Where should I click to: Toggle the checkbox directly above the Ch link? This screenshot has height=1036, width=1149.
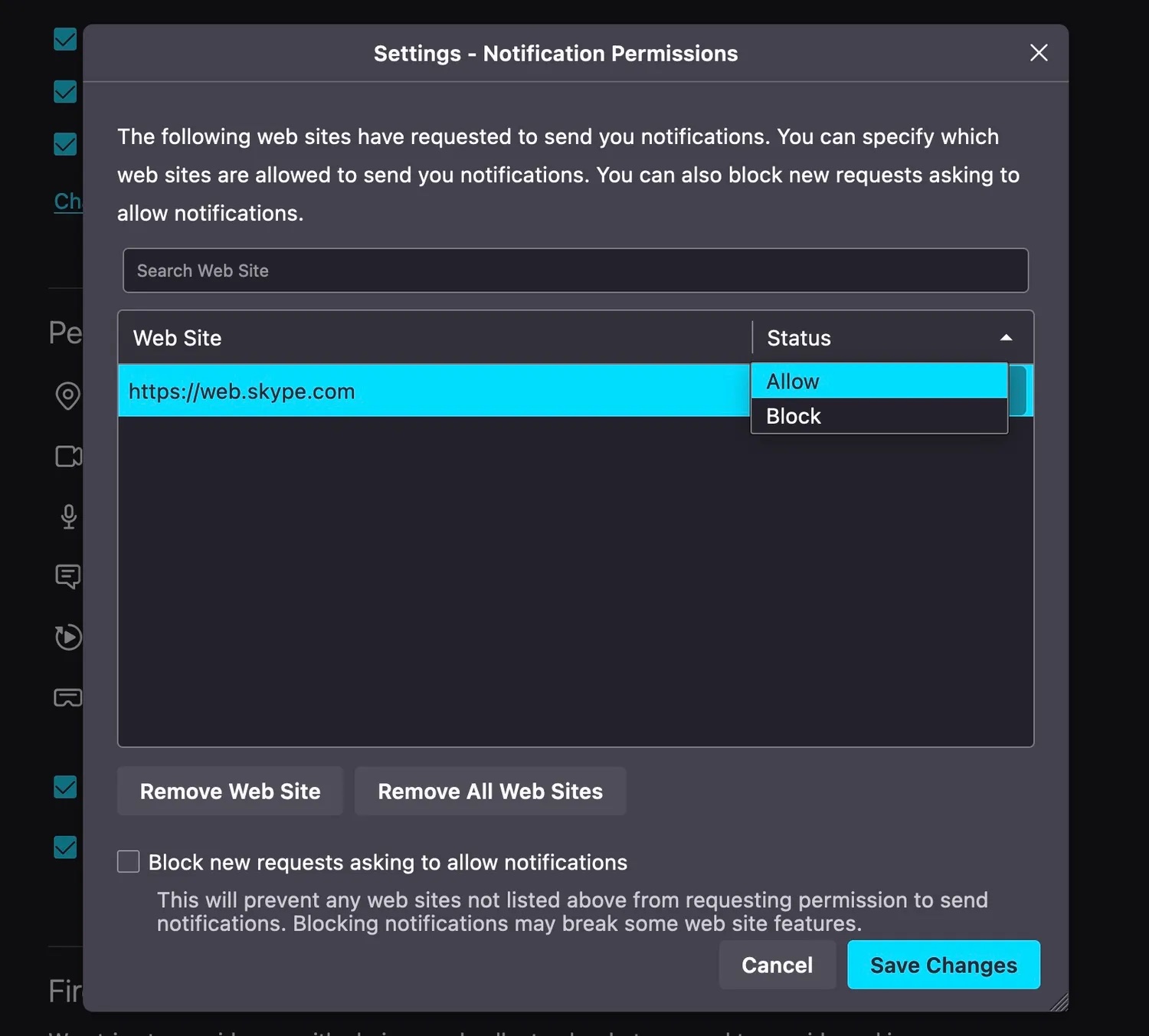65,144
